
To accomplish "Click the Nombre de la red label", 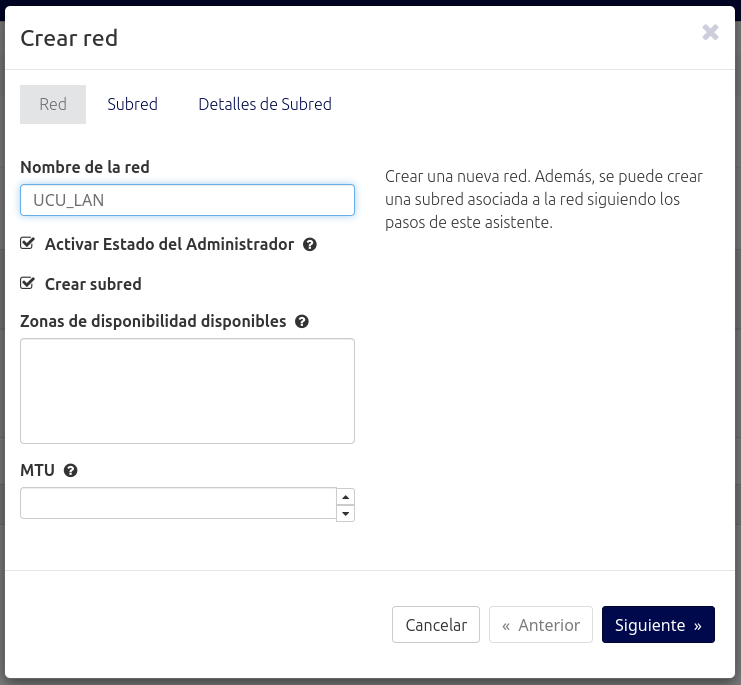I will point(85,167).
